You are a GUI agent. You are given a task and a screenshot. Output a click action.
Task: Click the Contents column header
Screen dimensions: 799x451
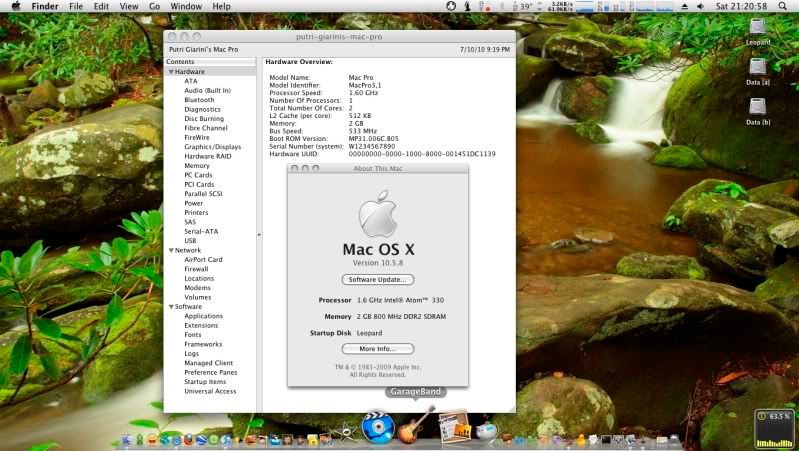tap(210, 62)
